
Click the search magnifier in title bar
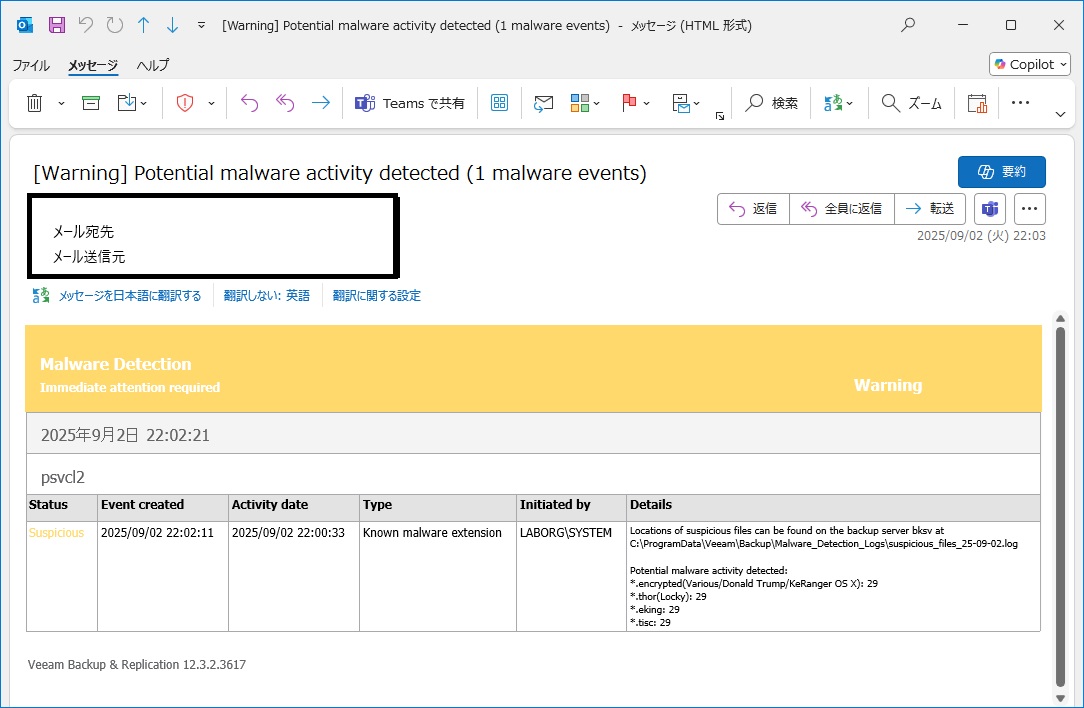[x=908, y=25]
